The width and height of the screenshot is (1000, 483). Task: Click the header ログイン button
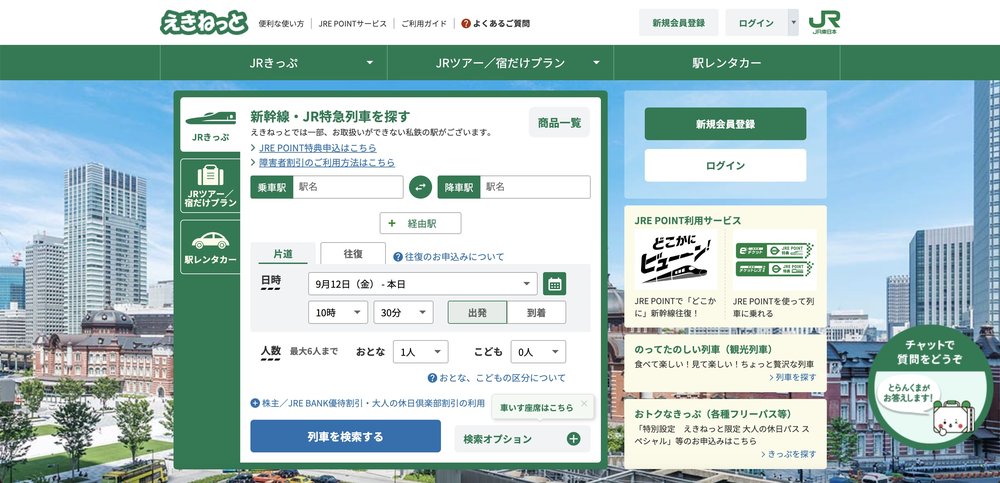coord(756,23)
